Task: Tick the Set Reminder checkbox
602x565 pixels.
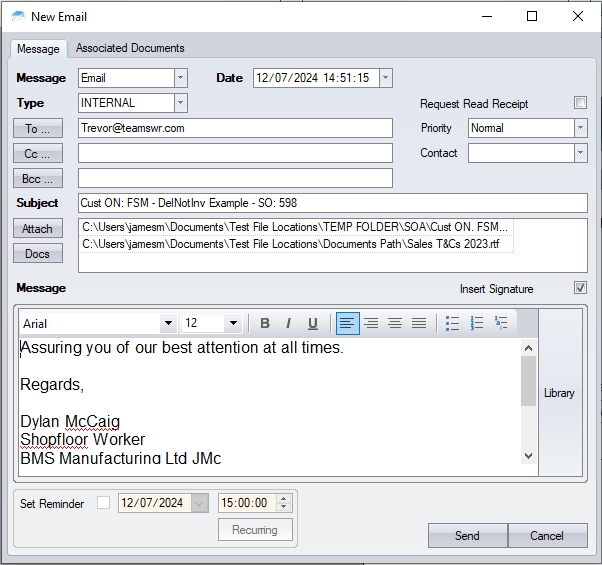Action: (104, 503)
